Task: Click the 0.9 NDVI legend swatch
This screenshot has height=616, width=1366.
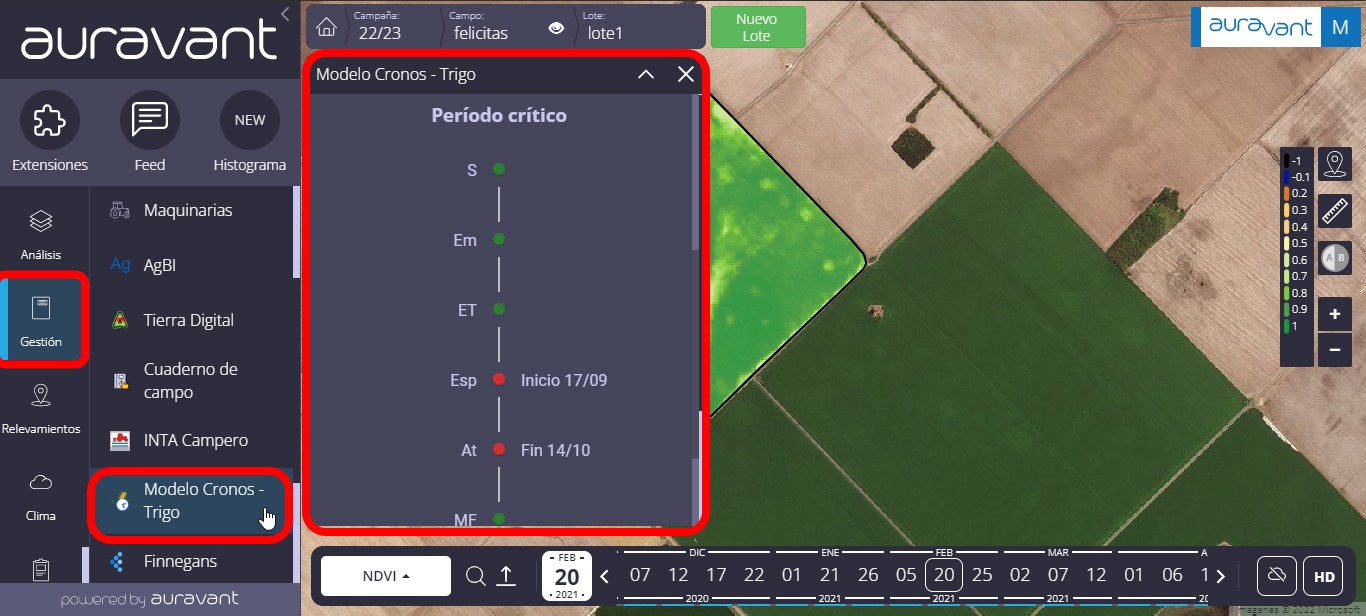Action: pyautogui.click(x=1286, y=309)
